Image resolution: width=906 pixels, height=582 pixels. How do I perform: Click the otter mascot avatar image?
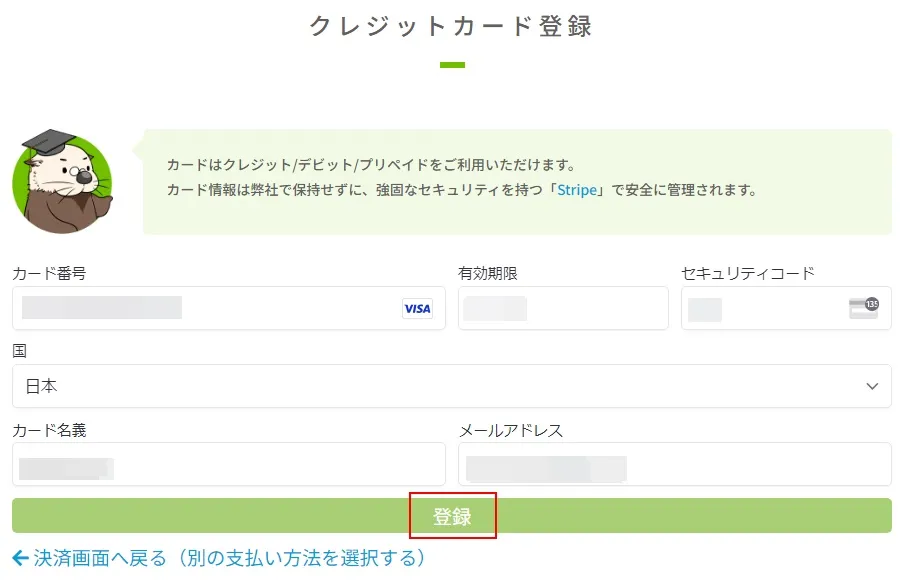pos(62,181)
